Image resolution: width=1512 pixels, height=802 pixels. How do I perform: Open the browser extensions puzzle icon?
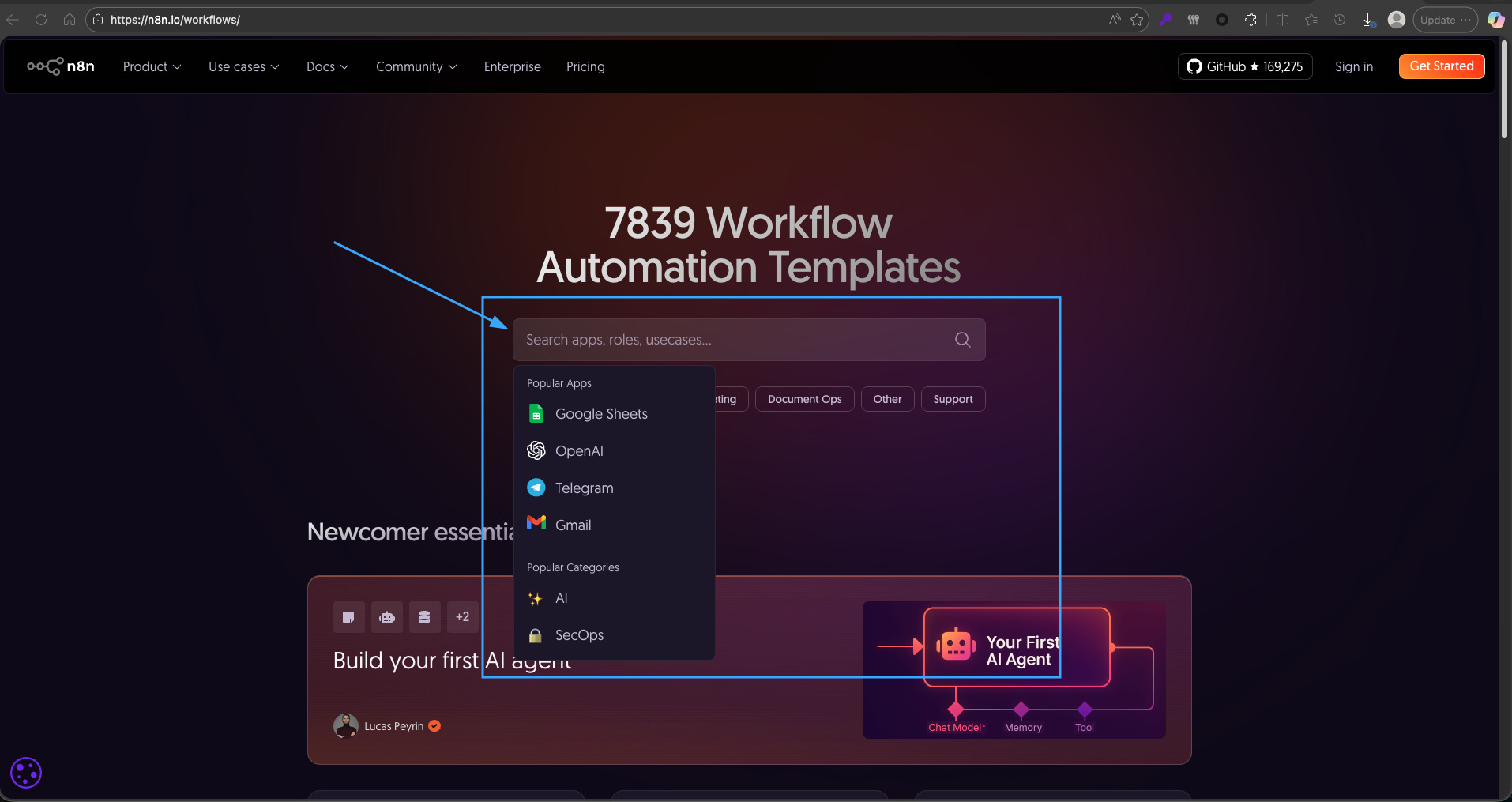(1251, 20)
